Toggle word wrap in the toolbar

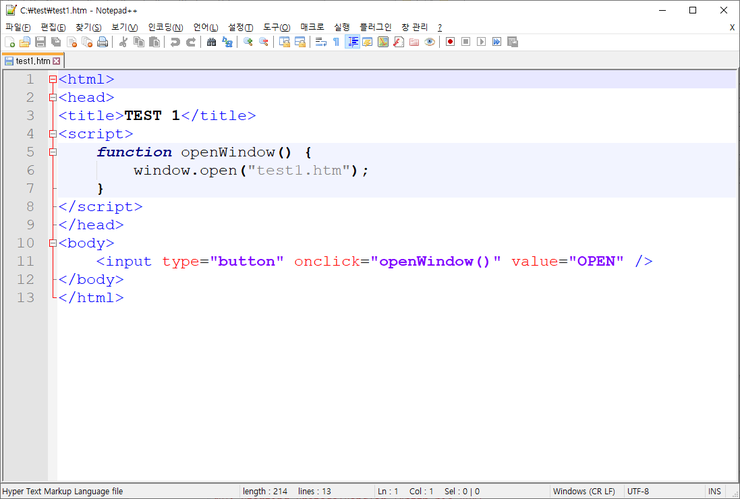click(320, 42)
